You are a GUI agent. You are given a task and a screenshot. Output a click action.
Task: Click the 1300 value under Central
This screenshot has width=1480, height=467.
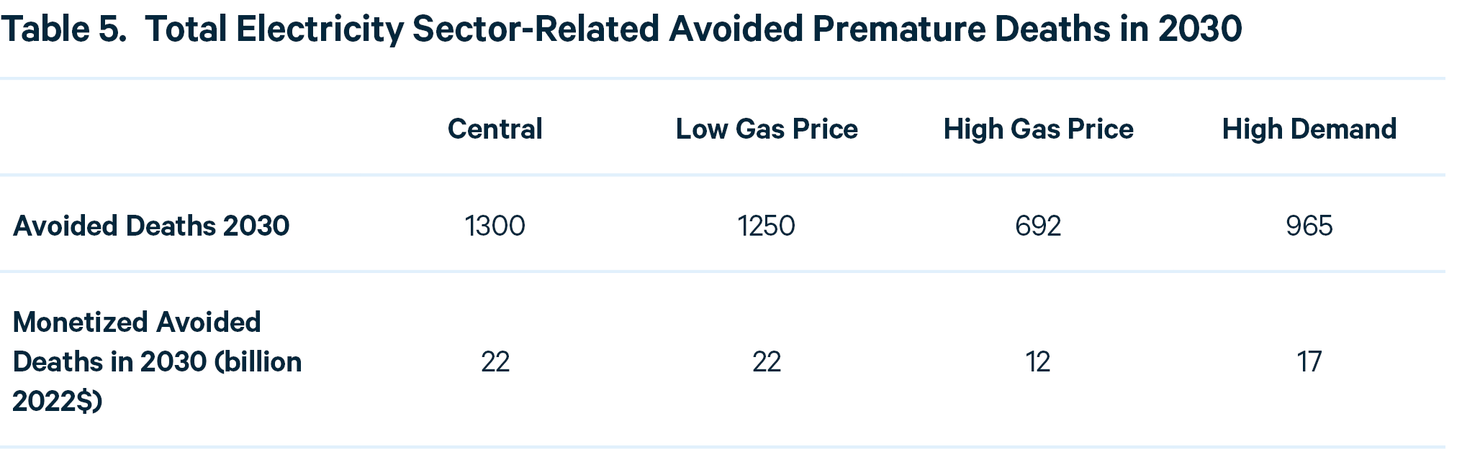(495, 226)
